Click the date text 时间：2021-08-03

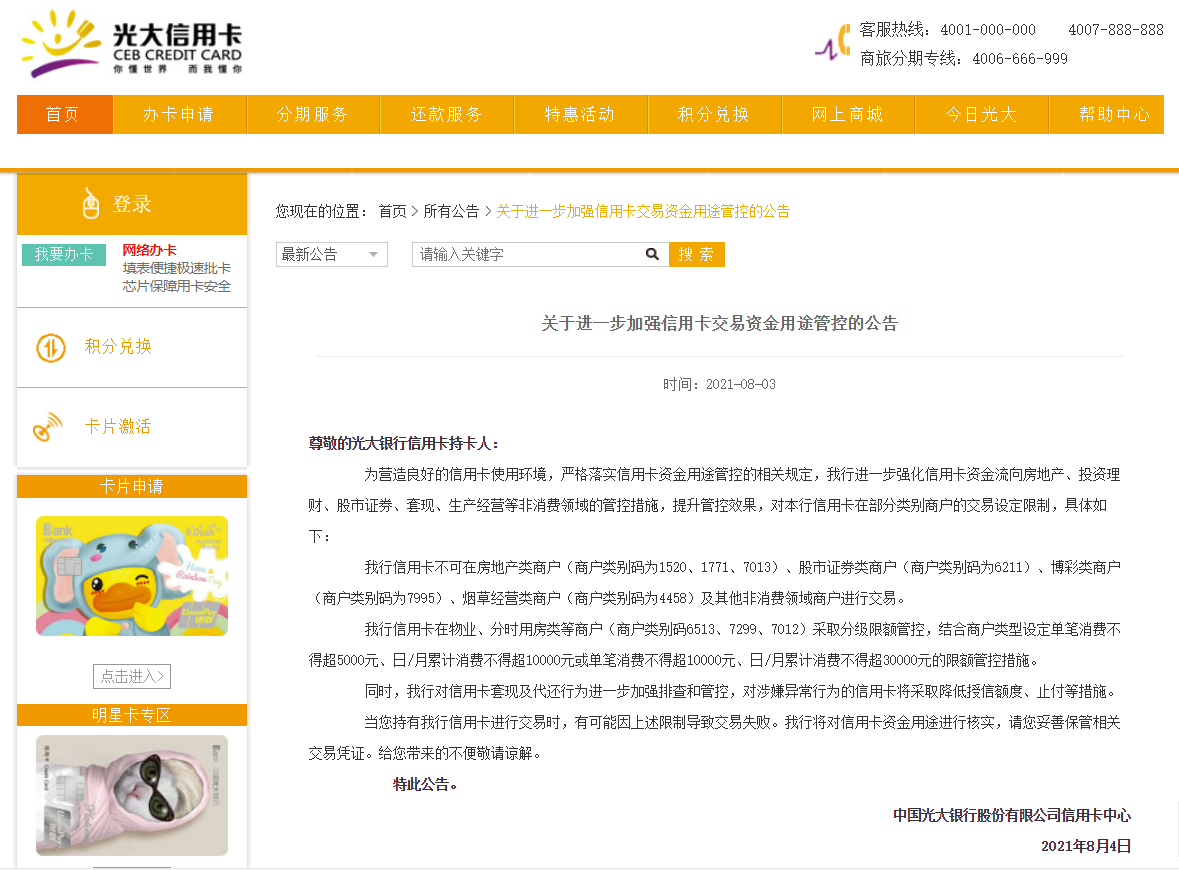click(720, 384)
